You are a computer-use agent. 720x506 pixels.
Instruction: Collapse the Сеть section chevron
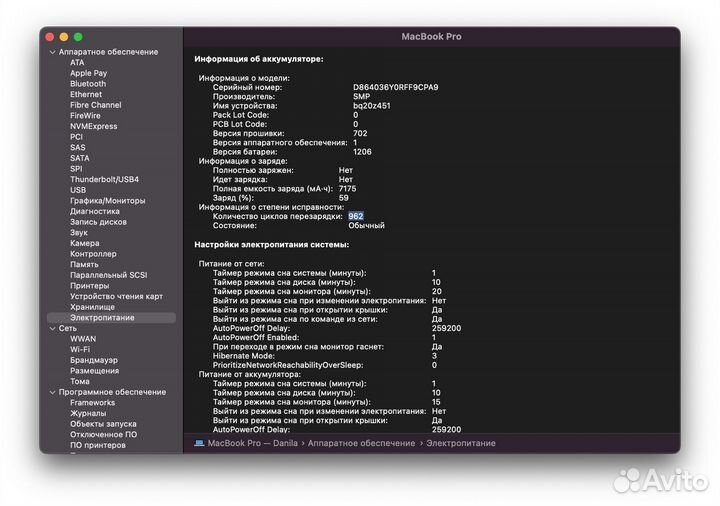point(52,329)
